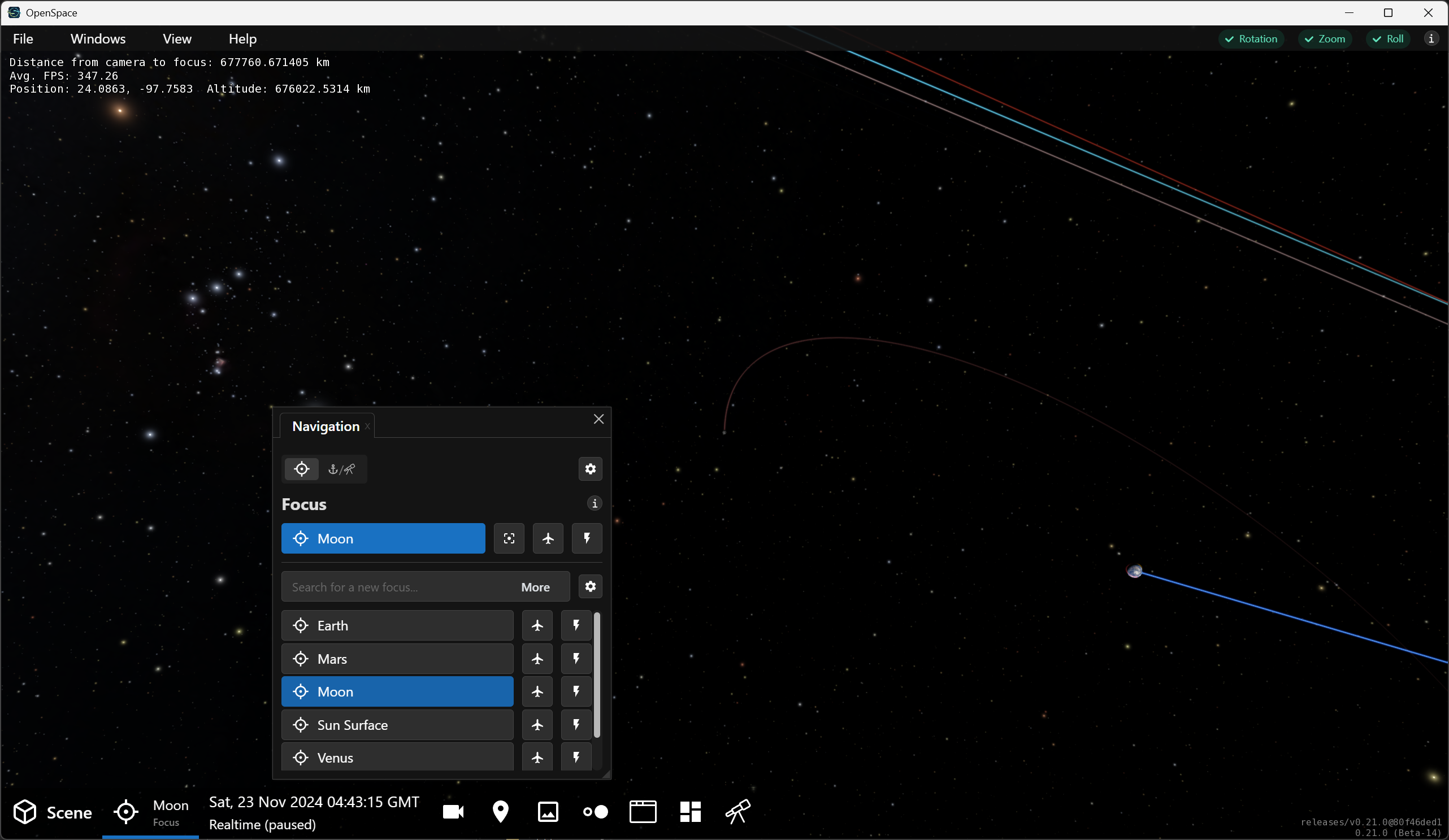
Task: Expand the More options in search bar
Action: pos(535,587)
